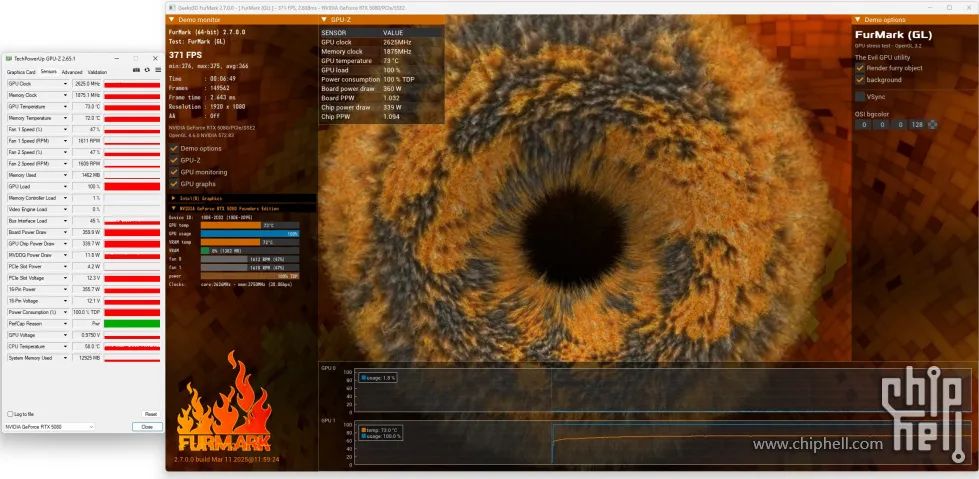Open the NVIDIA GeForce RTX 5080 GPU selector
The image size is (979, 479).
[49, 427]
